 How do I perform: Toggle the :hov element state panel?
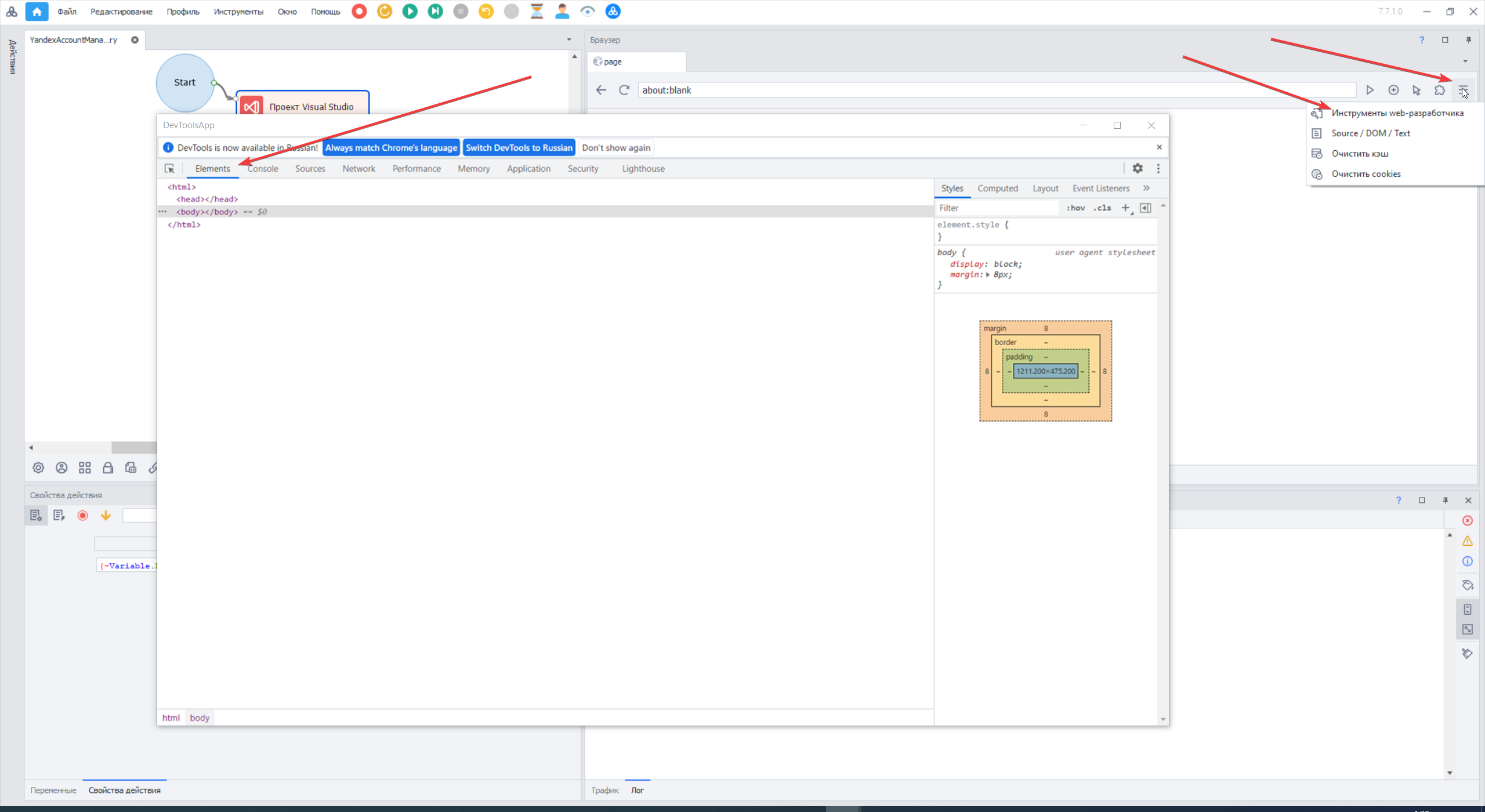(x=1075, y=208)
